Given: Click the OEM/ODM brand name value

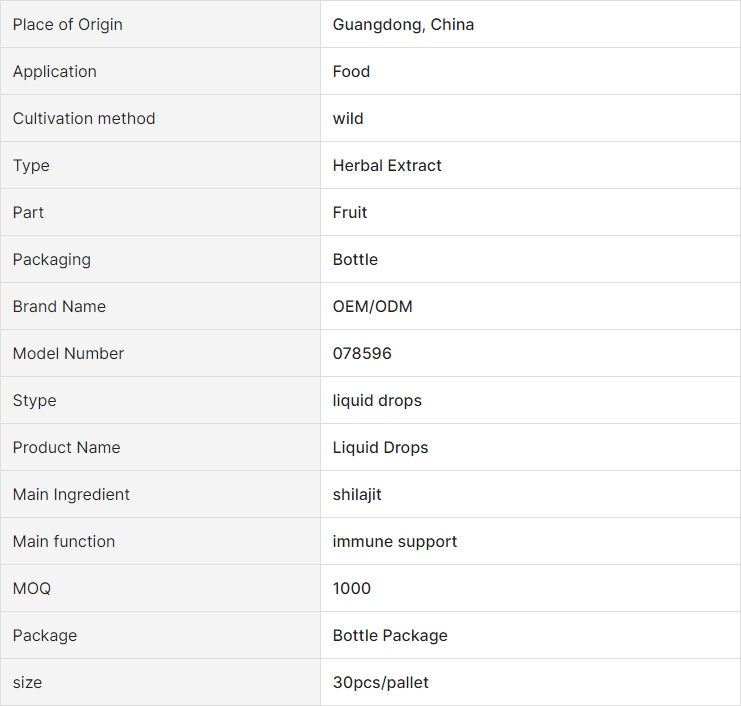Looking at the screenshot, I should [372, 306].
